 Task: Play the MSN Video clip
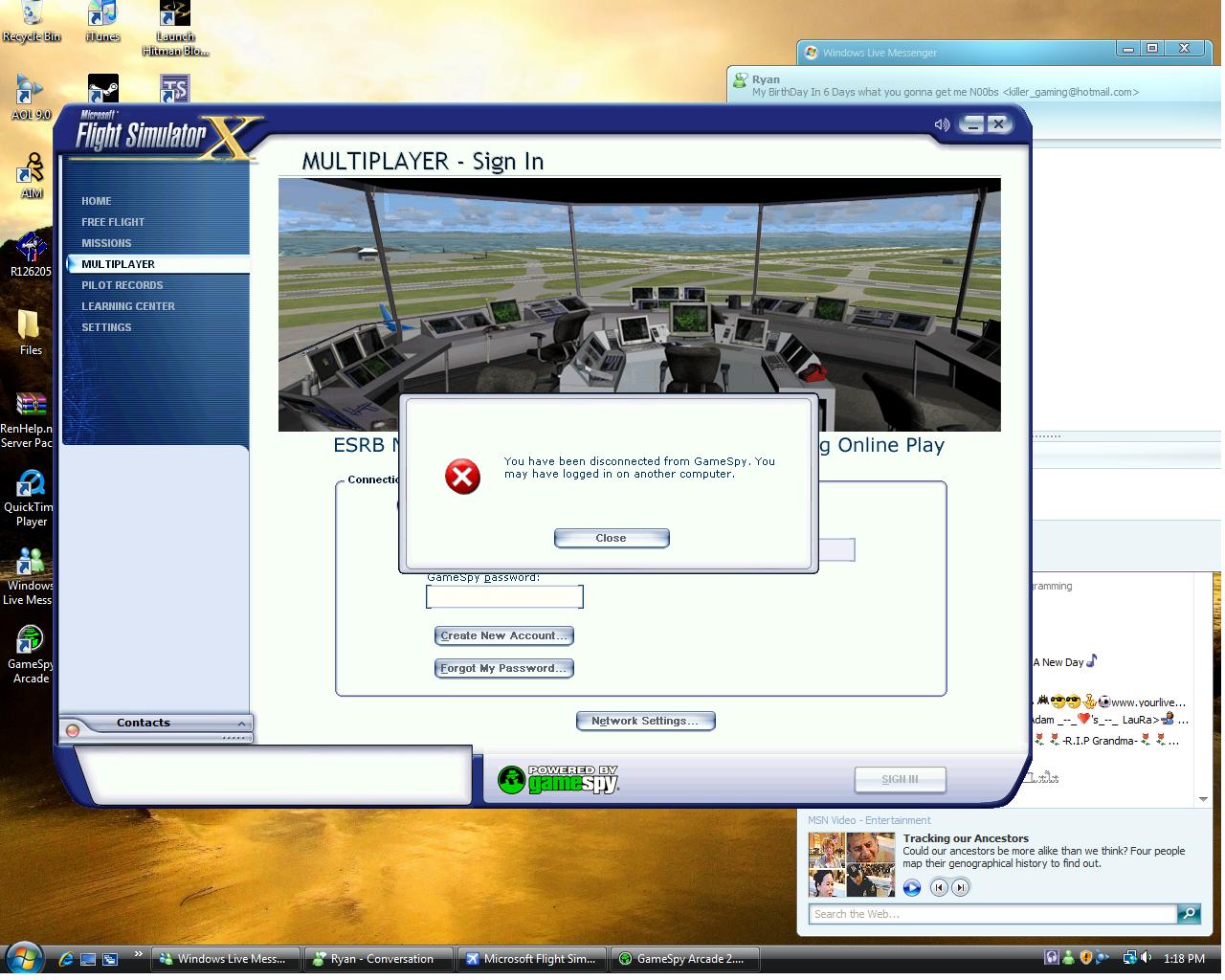click(912, 888)
